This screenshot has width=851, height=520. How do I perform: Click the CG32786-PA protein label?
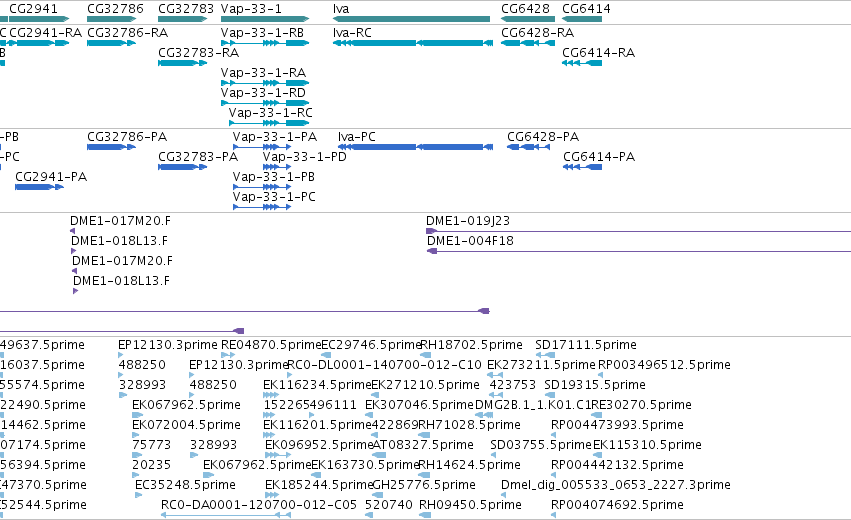point(127,137)
